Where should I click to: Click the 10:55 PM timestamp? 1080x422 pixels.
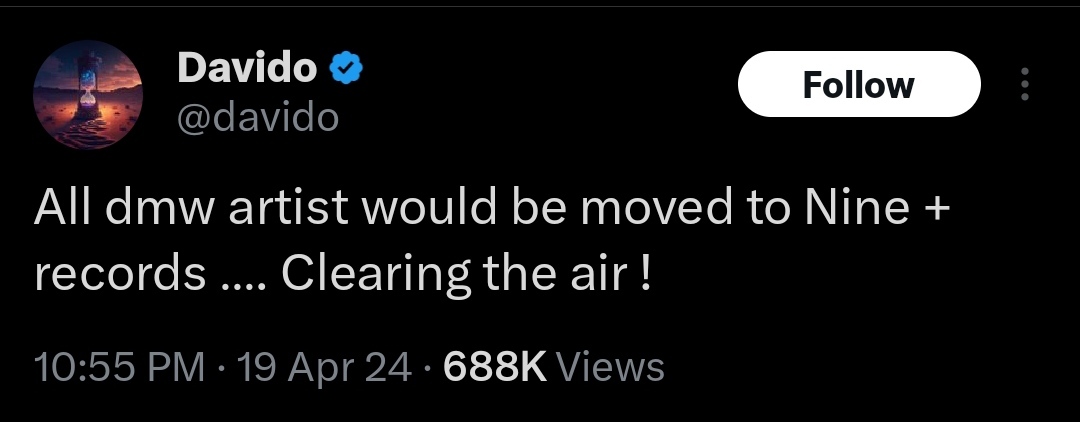pos(120,367)
